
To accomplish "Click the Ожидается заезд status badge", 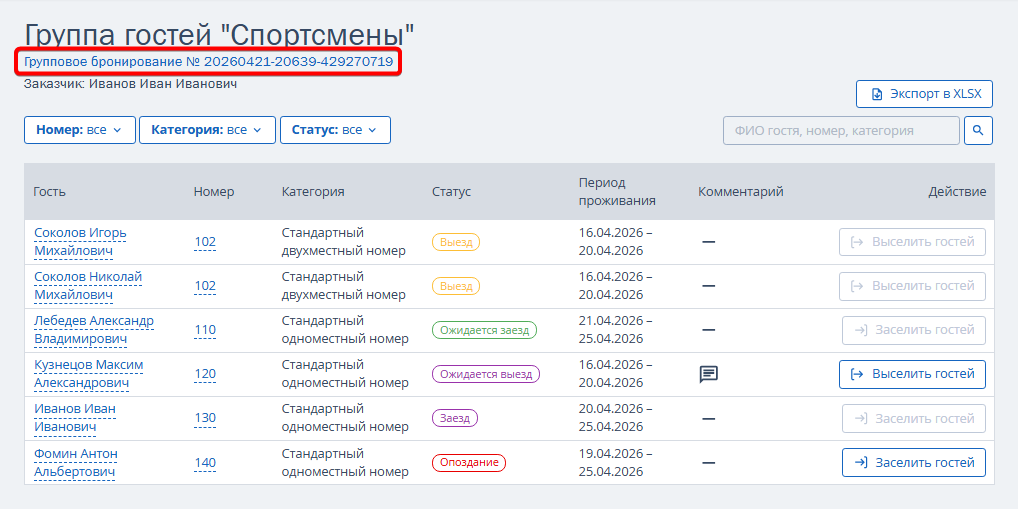I will pos(484,330).
